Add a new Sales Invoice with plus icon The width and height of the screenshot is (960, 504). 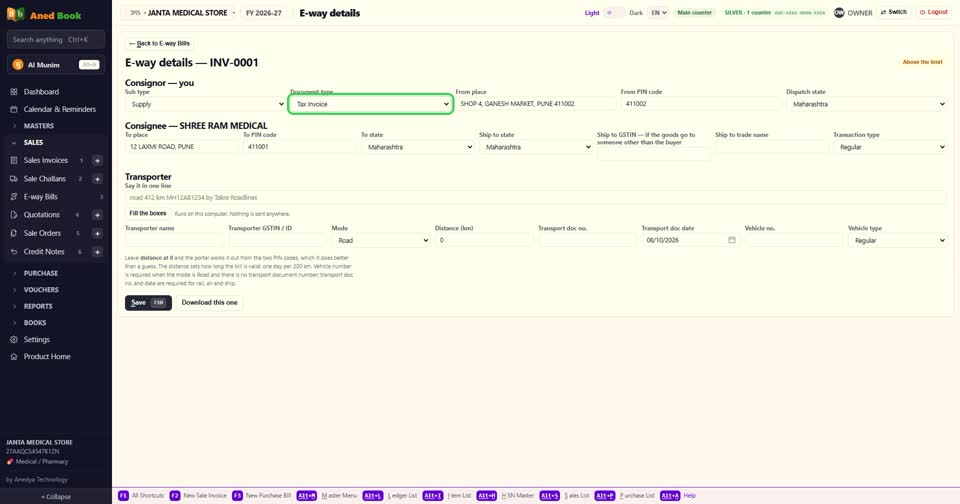point(97,160)
